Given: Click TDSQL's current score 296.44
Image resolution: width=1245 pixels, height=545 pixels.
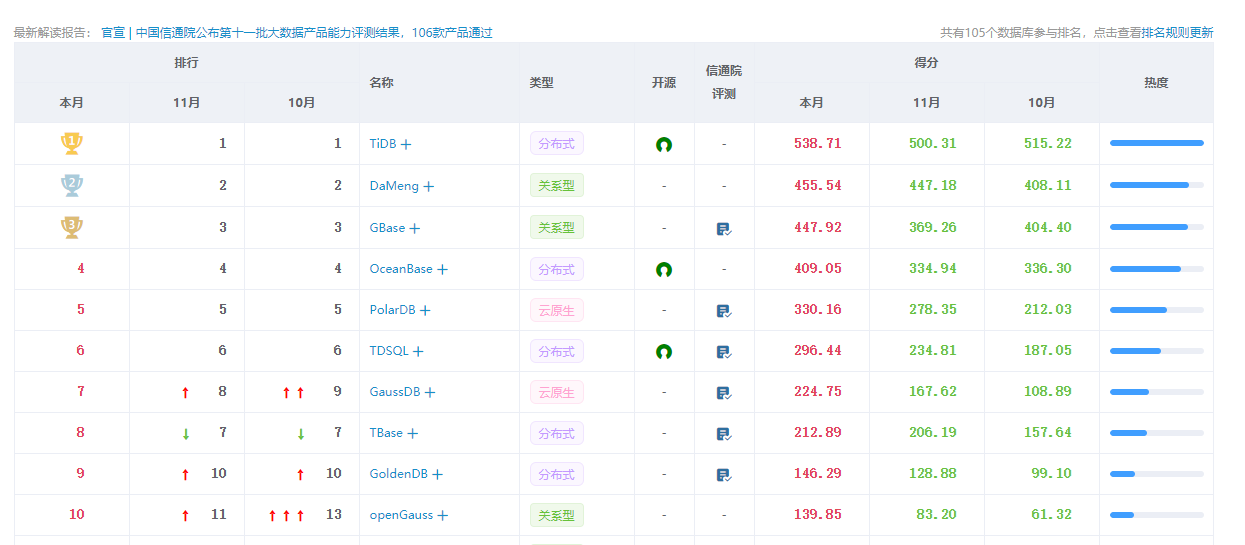Looking at the screenshot, I should [x=818, y=351].
